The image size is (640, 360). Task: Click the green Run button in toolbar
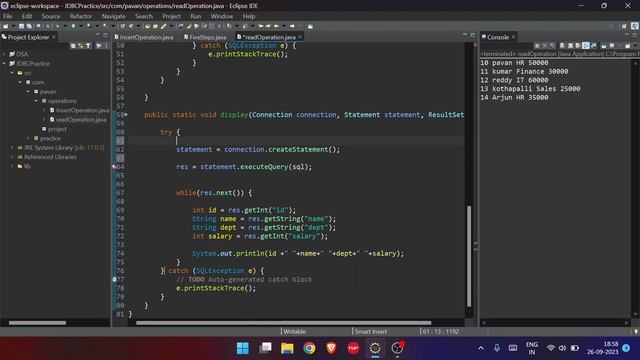click(73, 26)
